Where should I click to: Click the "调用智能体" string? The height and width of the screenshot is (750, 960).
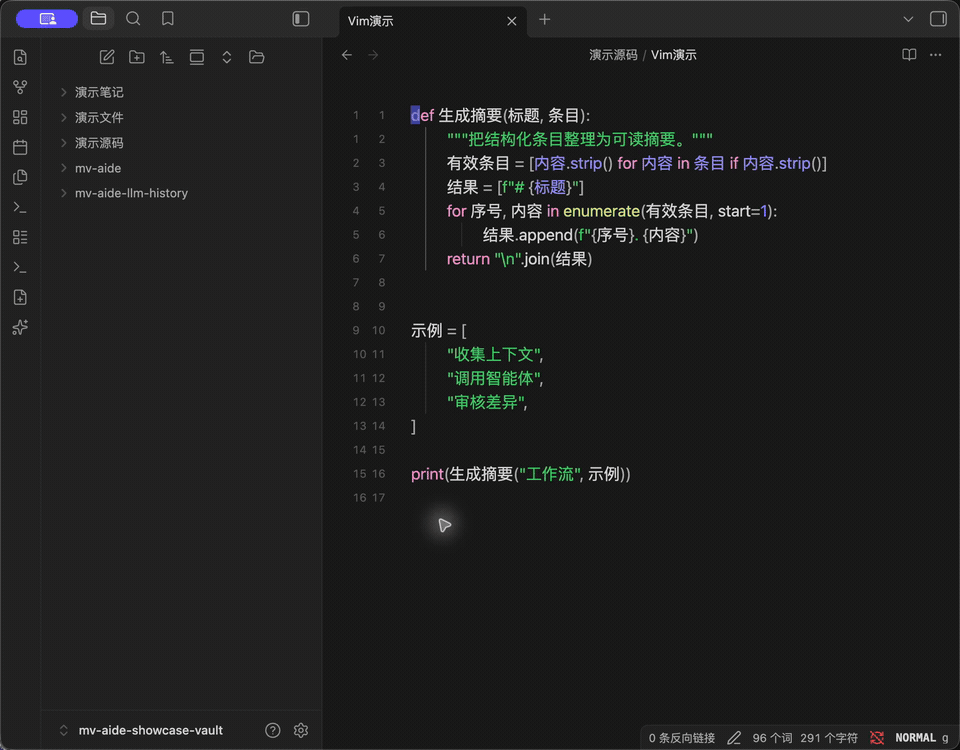(x=493, y=378)
